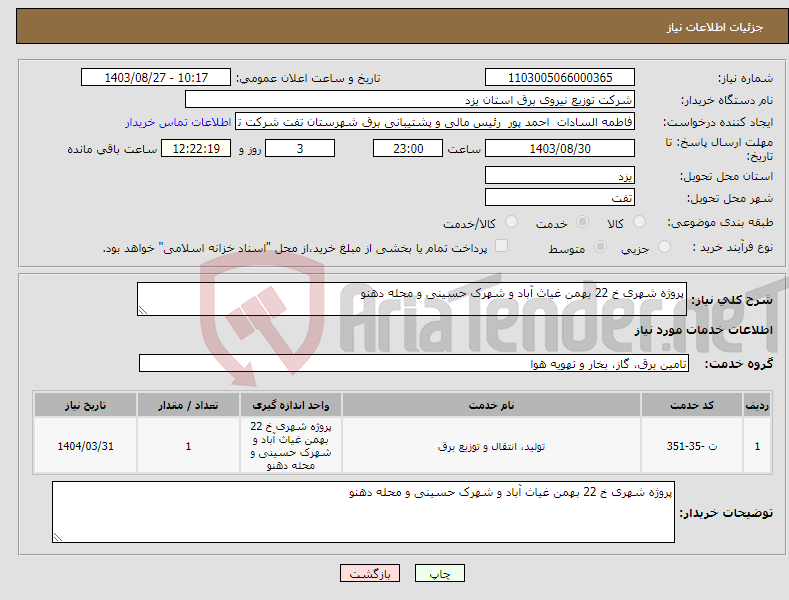Click the تعداد / مقدار column header
The height and width of the screenshot is (600, 789).
pos(188,405)
